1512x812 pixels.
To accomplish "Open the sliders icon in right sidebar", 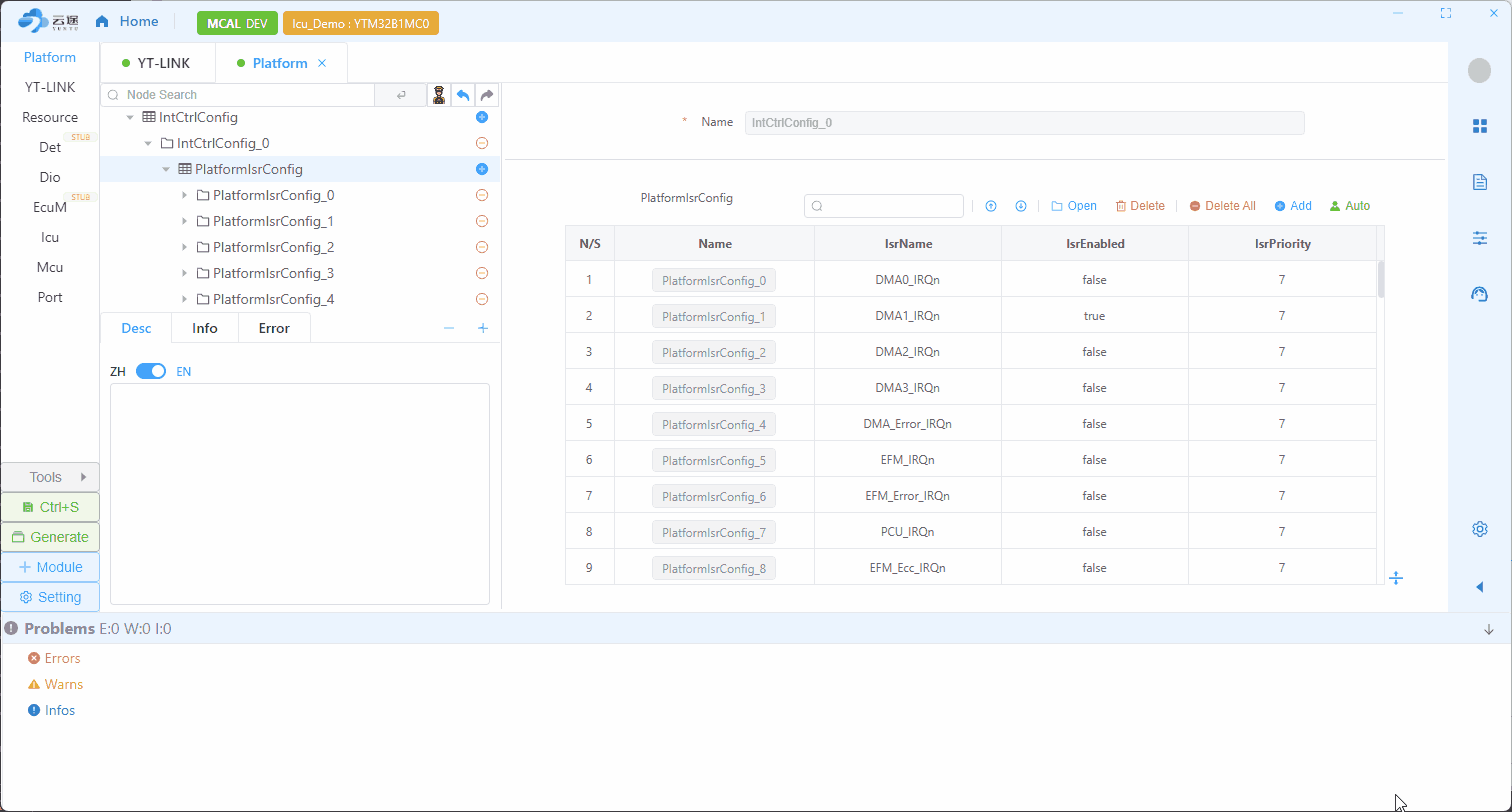I will [x=1480, y=238].
